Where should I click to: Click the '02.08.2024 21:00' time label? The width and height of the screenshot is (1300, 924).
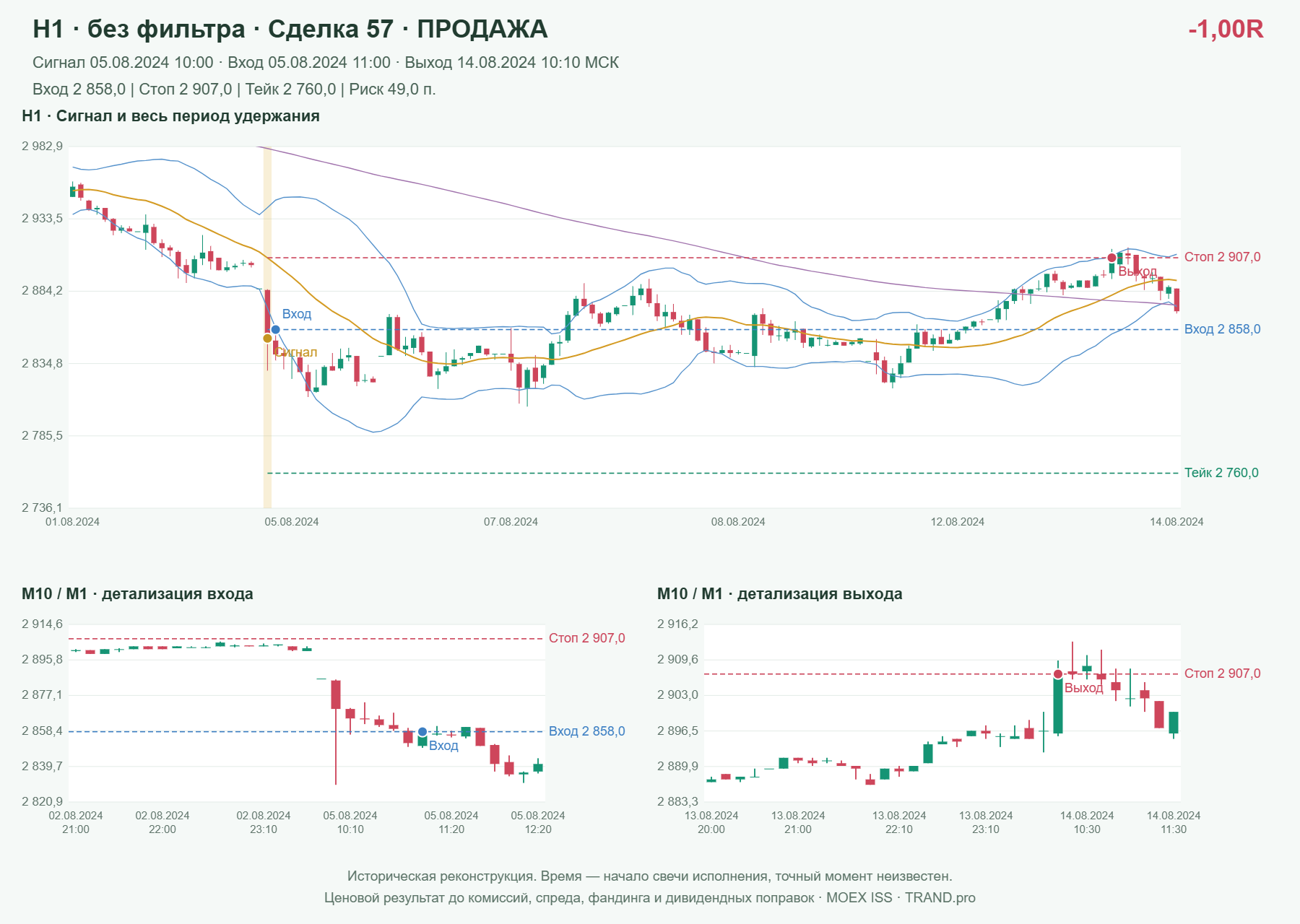point(76,822)
